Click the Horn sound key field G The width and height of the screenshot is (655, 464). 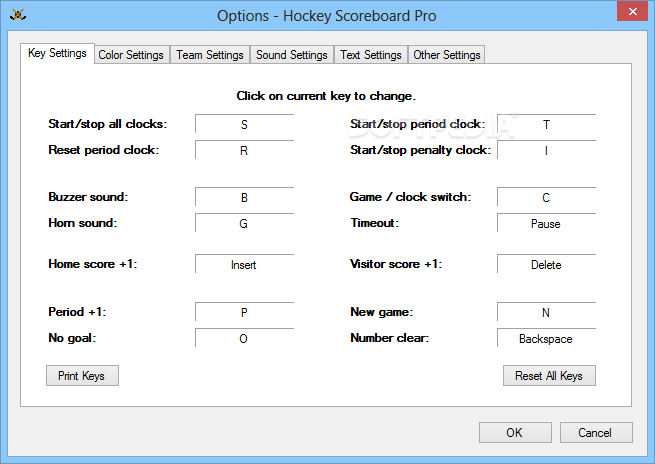[x=244, y=223]
